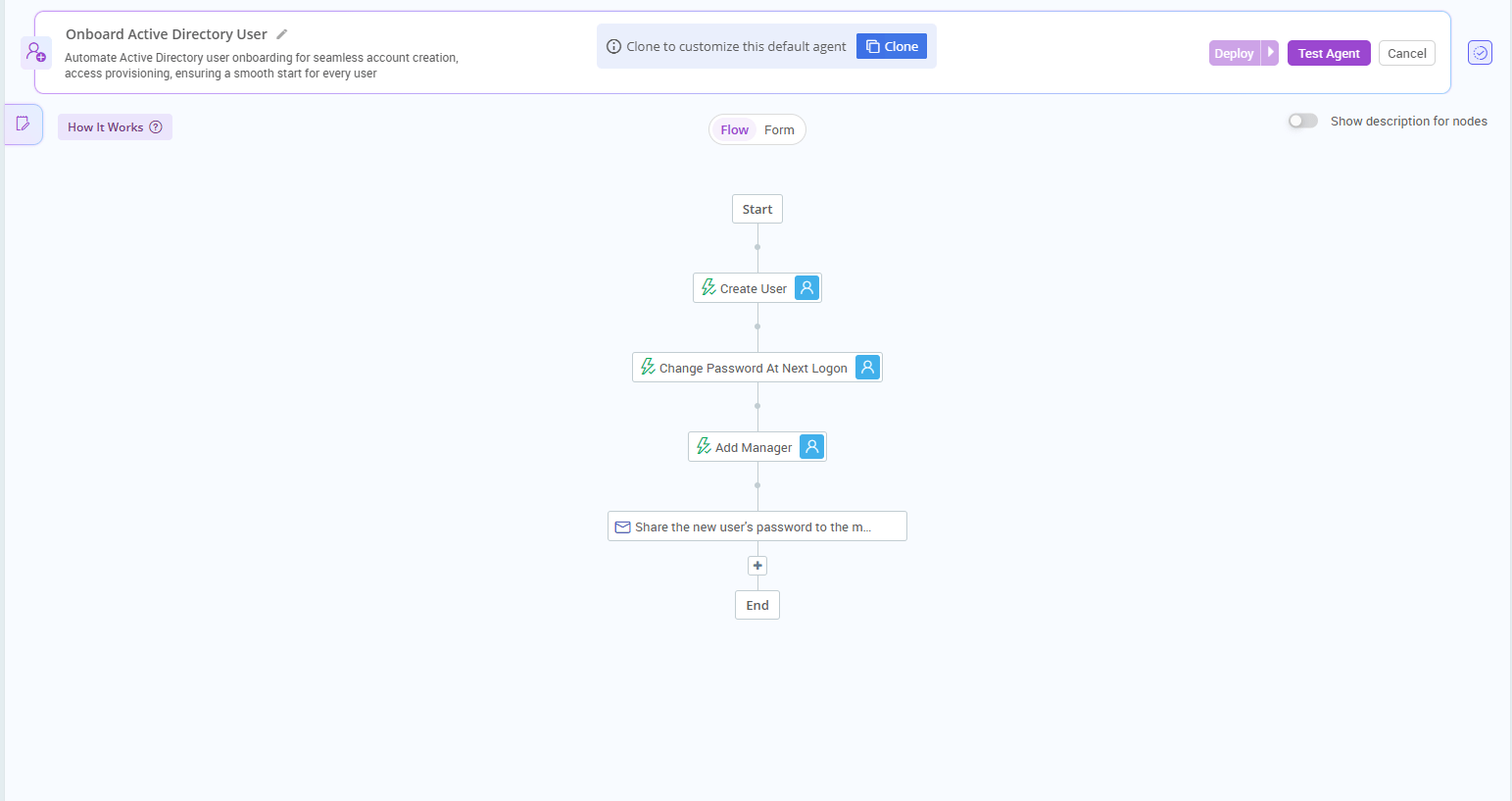Switch to the Form view tab

tap(779, 129)
